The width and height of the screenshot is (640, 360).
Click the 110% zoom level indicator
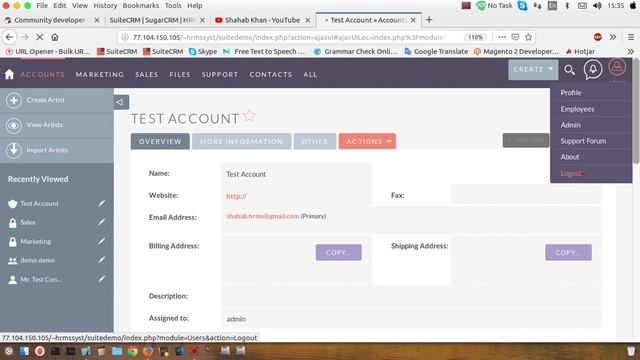[x=475, y=37]
